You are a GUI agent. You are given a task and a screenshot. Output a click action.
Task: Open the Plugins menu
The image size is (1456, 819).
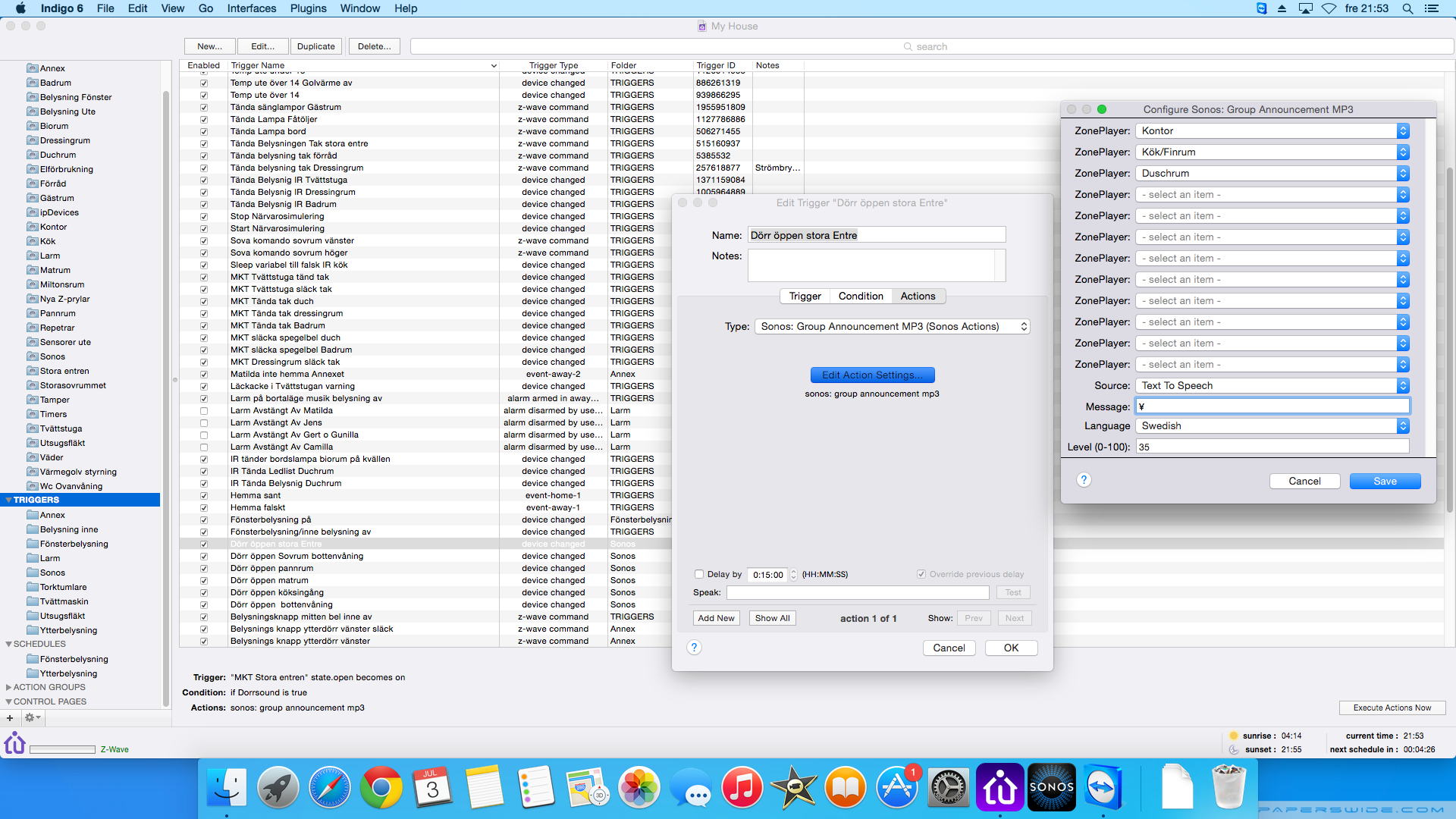tap(308, 8)
